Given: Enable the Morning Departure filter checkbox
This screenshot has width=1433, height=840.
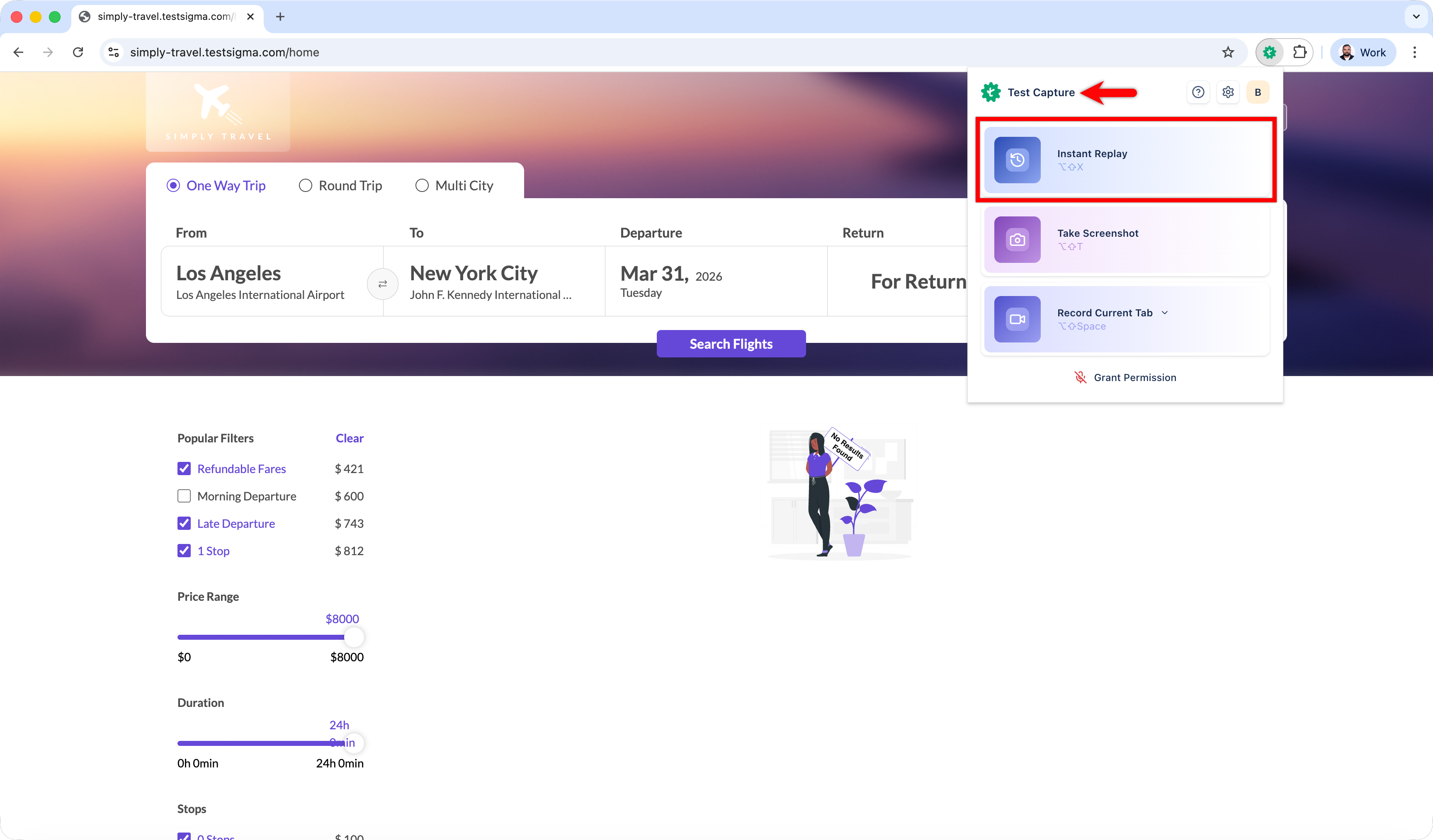Looking at the screenshot, I should point(184,496).
